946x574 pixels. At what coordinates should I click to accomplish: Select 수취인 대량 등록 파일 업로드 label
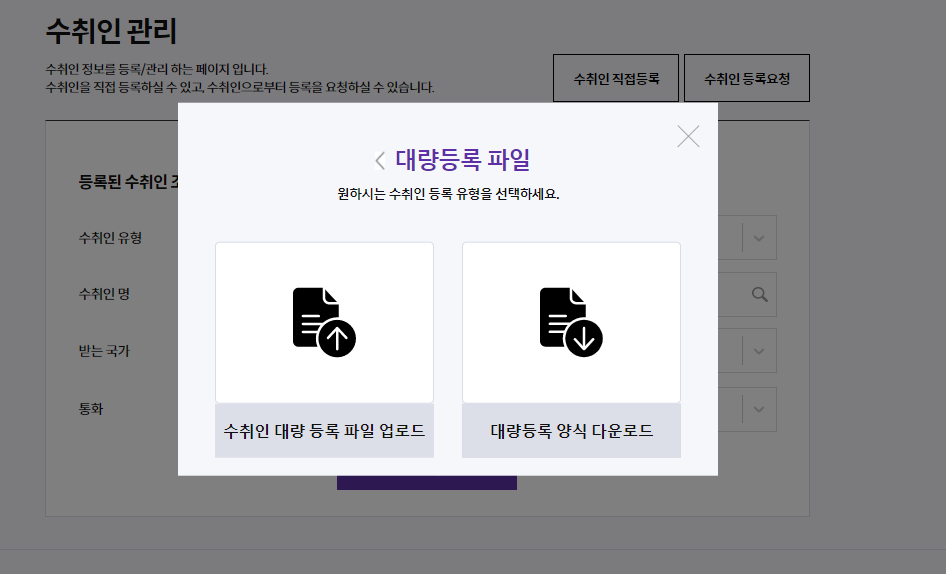324,431
